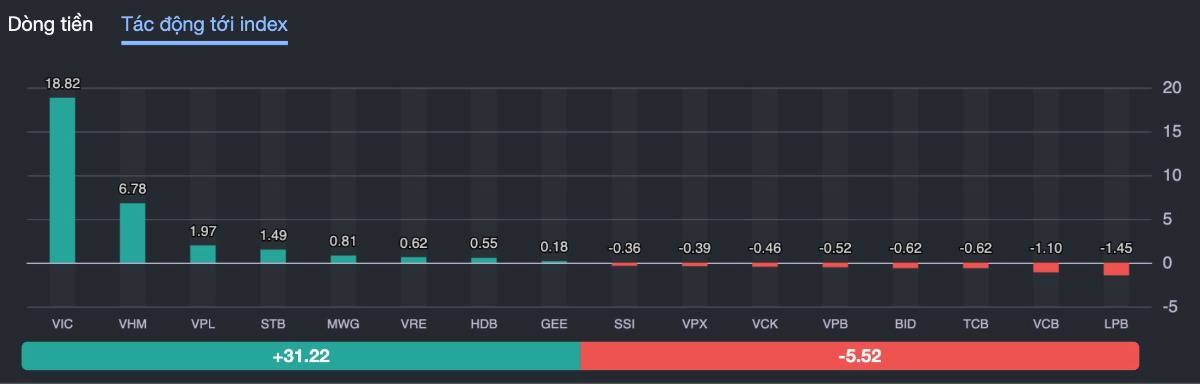Click the -1.10 value label
The width and height of the screenshot is (1200, 384).
(x=1046, y=247)
